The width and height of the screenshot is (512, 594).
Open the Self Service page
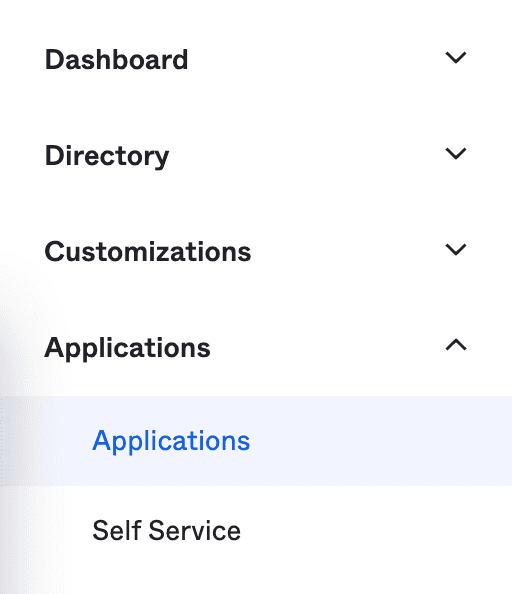coord(167,530)
